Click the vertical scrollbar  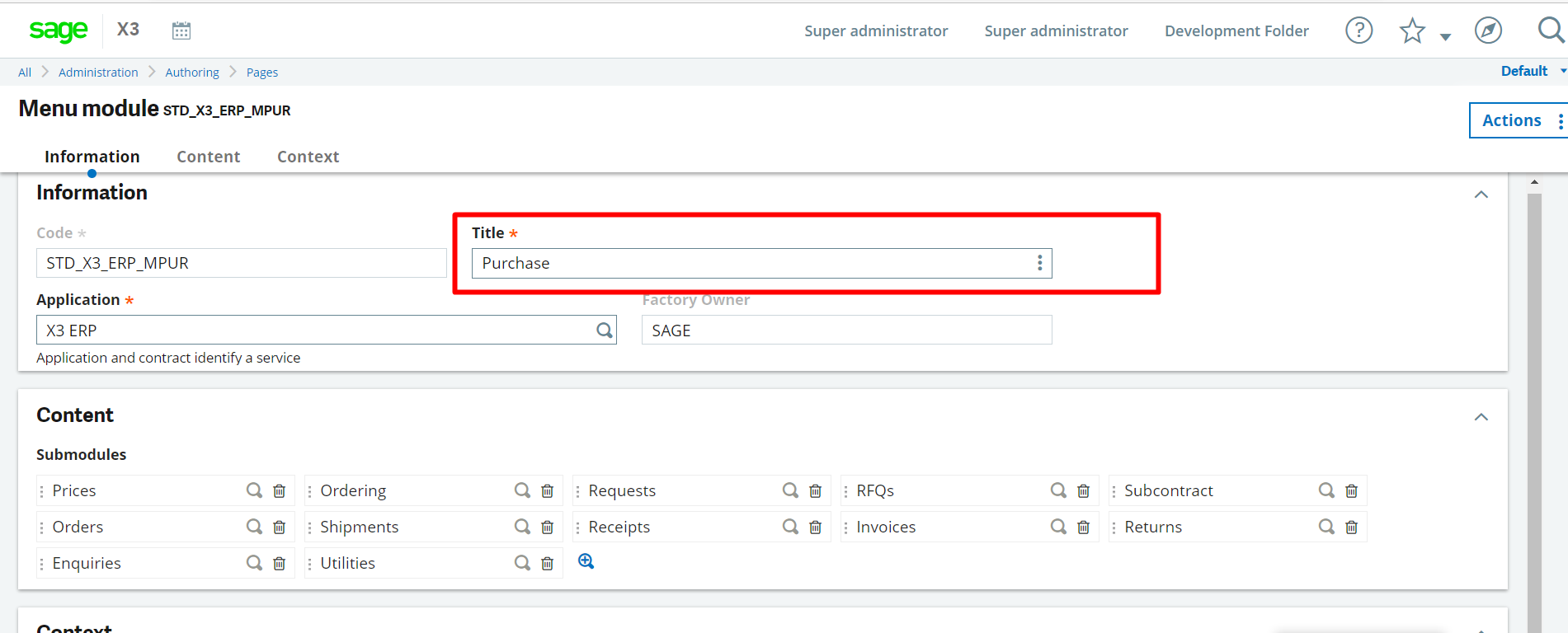pyautogui.click(x=1534, y=412)
